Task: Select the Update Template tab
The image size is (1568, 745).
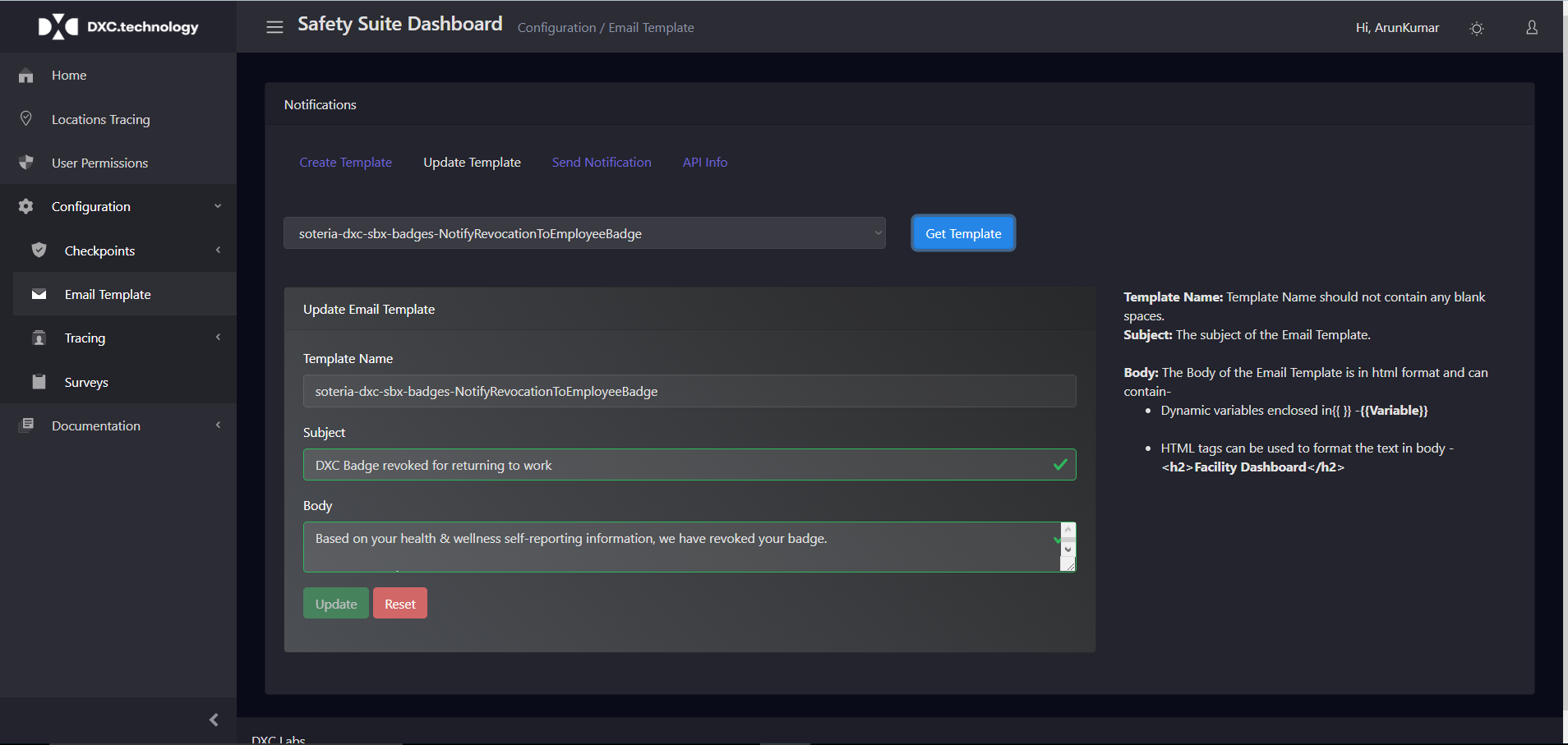Action: (x=472, y=163)
